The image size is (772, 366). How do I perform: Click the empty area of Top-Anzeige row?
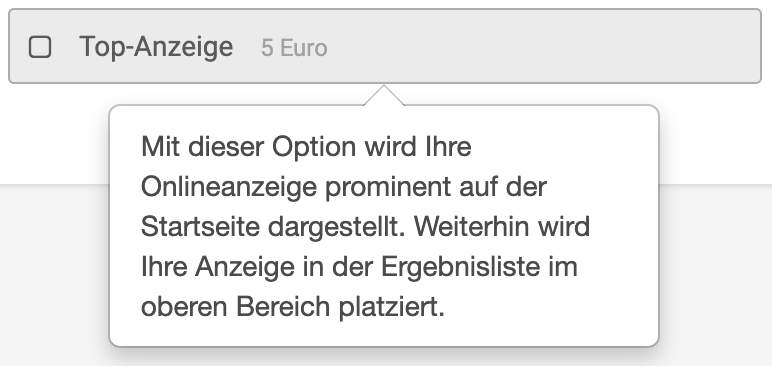(542, 46)
